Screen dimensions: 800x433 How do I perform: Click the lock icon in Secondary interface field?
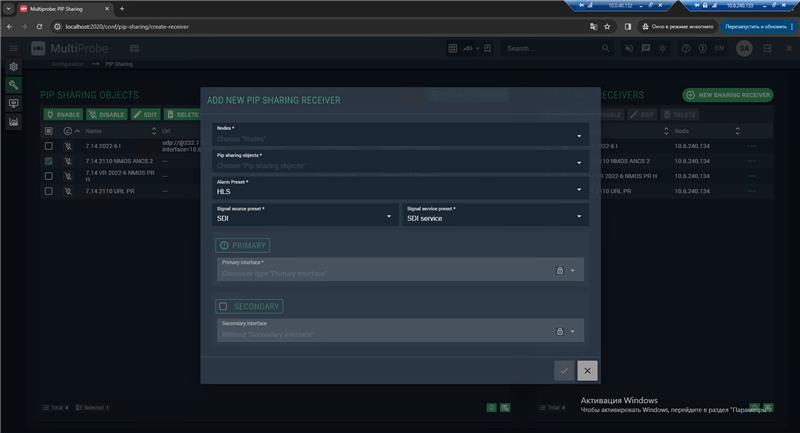(x=560, y=331)
